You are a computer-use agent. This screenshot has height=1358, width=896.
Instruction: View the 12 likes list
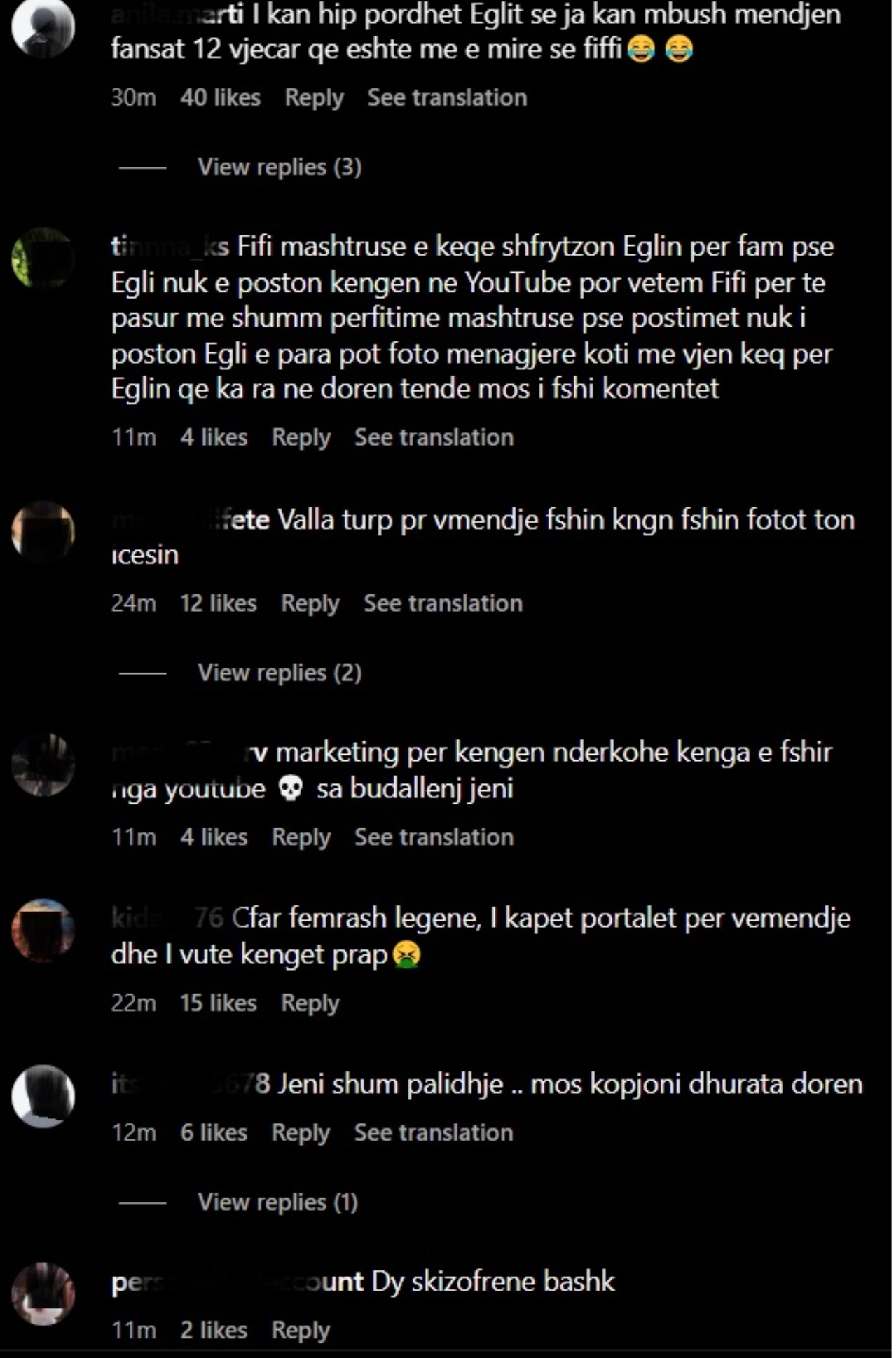pyautogui.click(x=218, y=603)
